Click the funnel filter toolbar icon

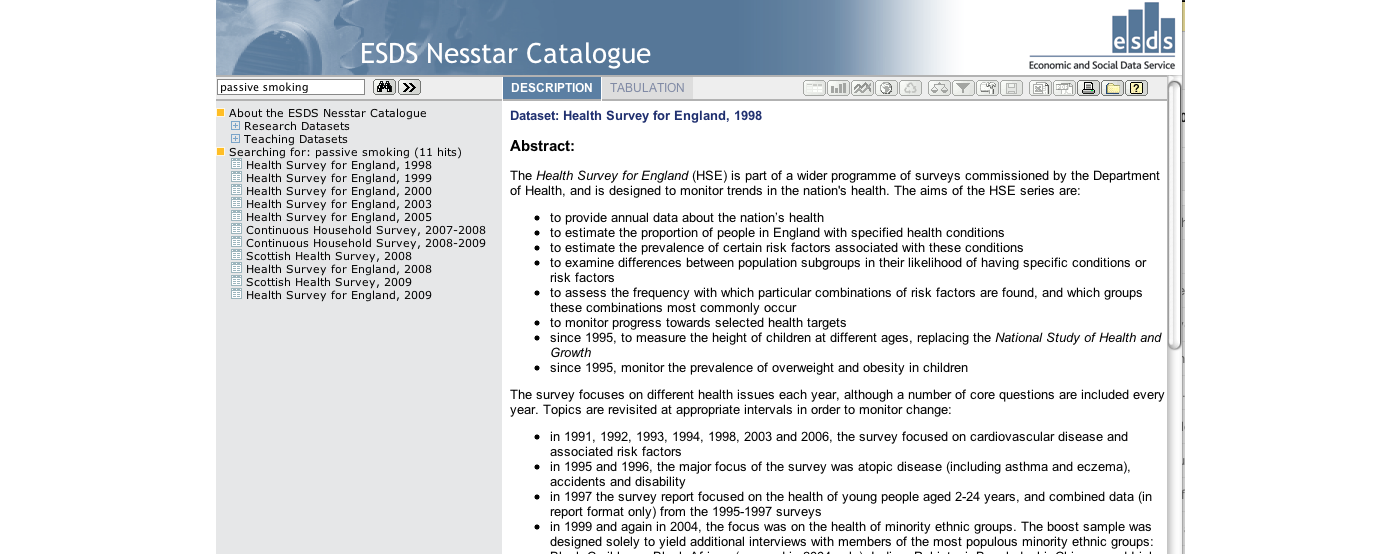(963, 89)
